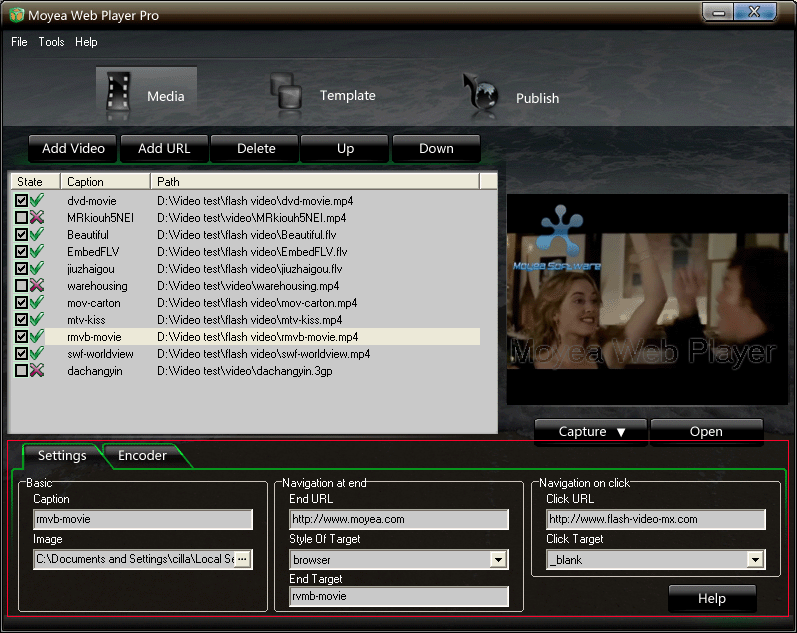Click the Image path input field
This screenshot has height=633, width=797.
click(134, 559)
